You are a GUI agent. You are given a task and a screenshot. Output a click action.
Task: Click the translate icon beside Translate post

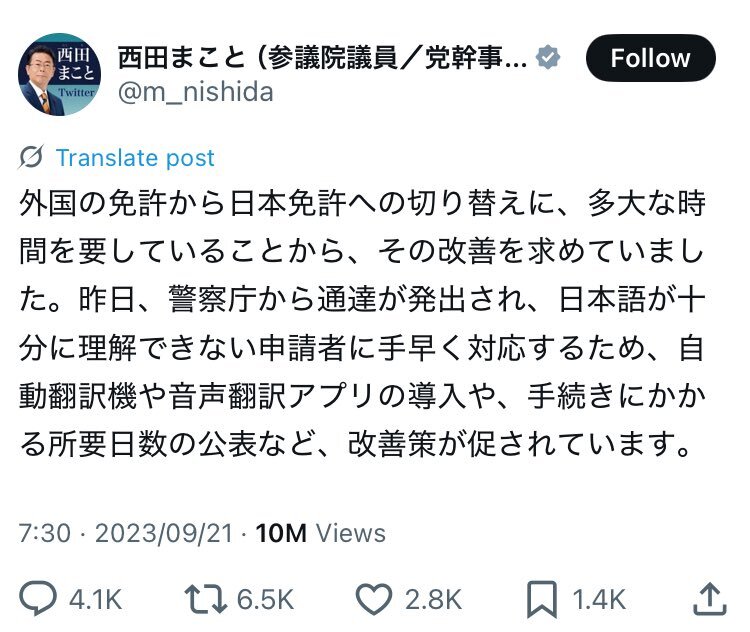[31, 157]
